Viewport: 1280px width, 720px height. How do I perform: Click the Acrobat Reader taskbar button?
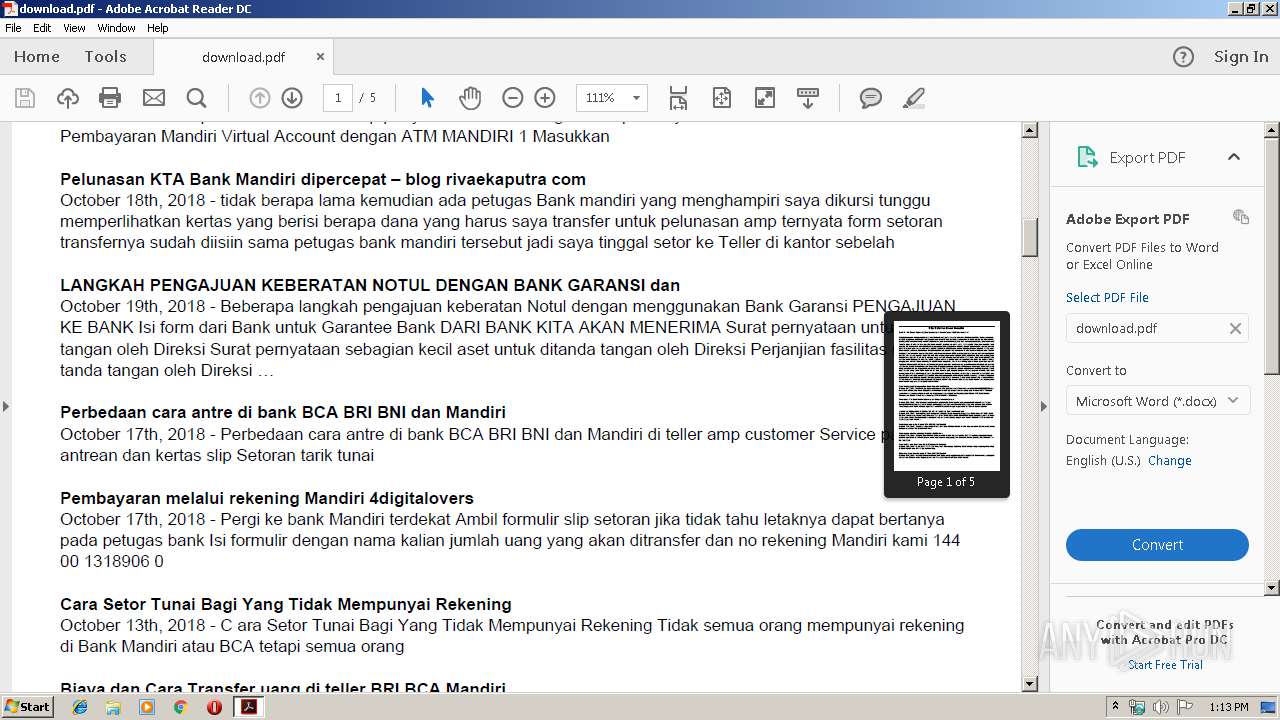coord(248,707)
